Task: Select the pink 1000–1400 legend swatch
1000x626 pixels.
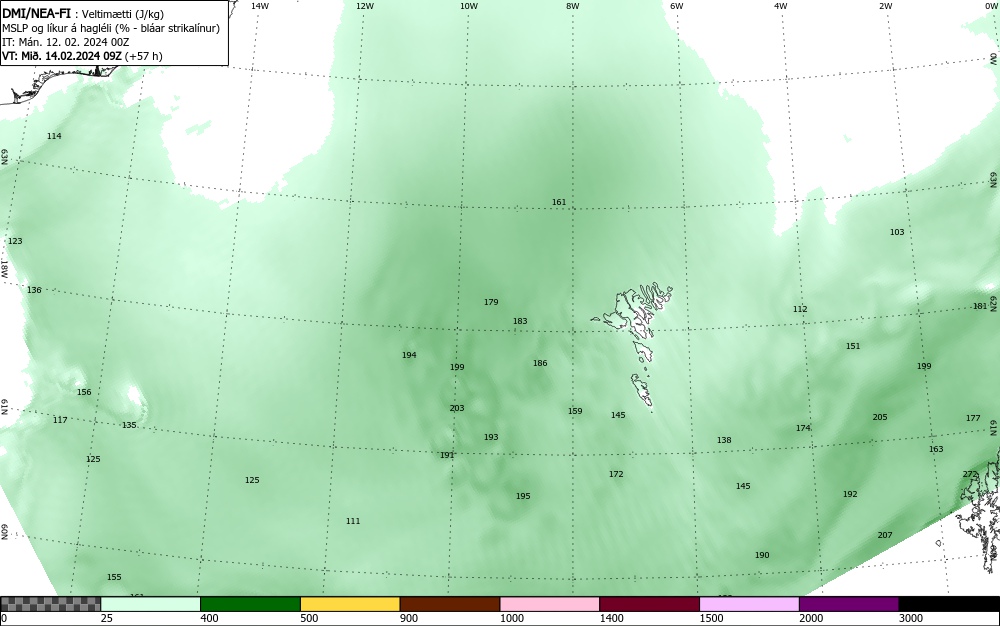Action: point(550,604)
